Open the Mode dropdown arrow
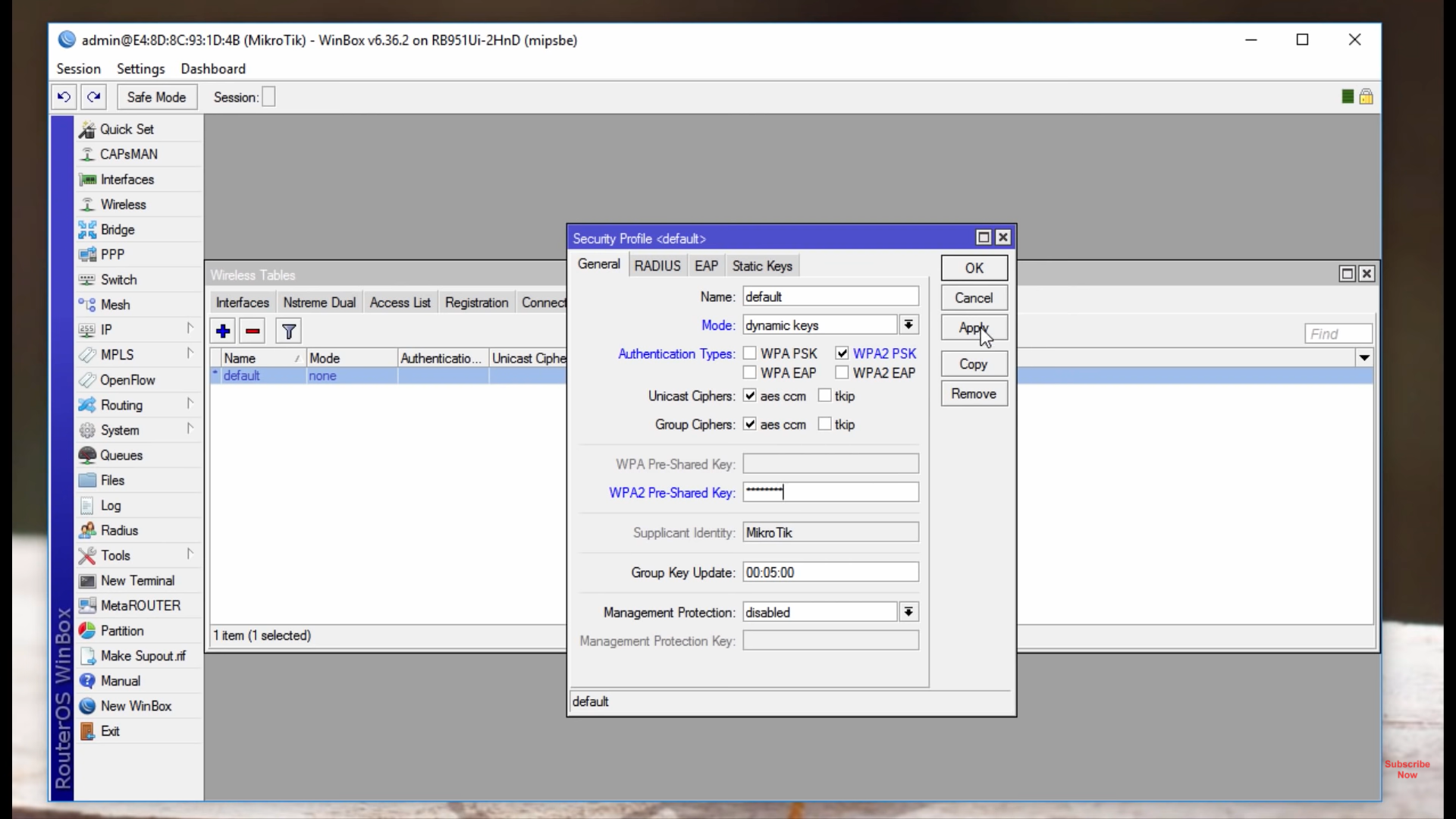Screen dimensions: 1456x819 [908, 325]
